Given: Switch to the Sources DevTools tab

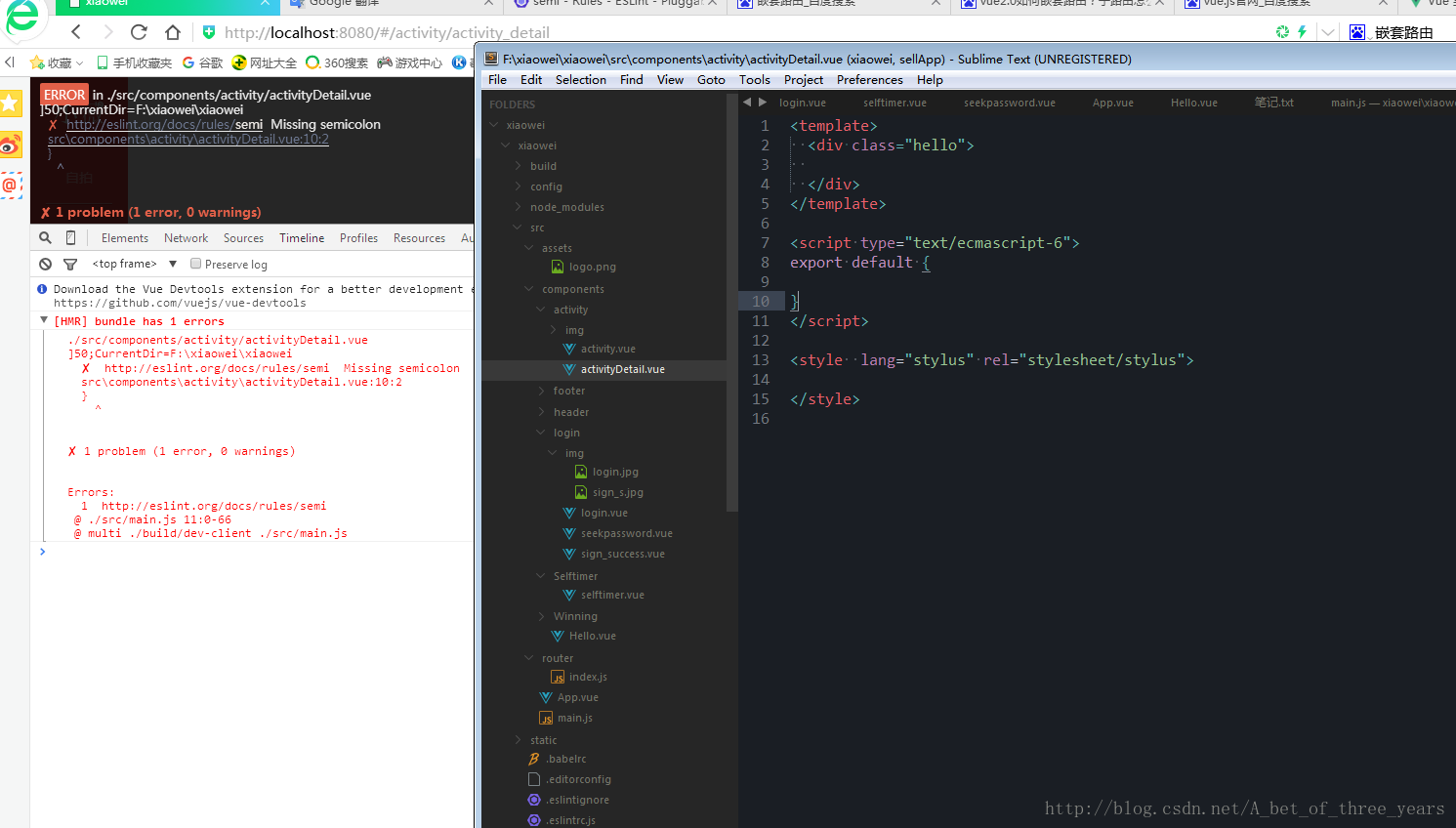Looking at the screenshot, I should point(243,237).
